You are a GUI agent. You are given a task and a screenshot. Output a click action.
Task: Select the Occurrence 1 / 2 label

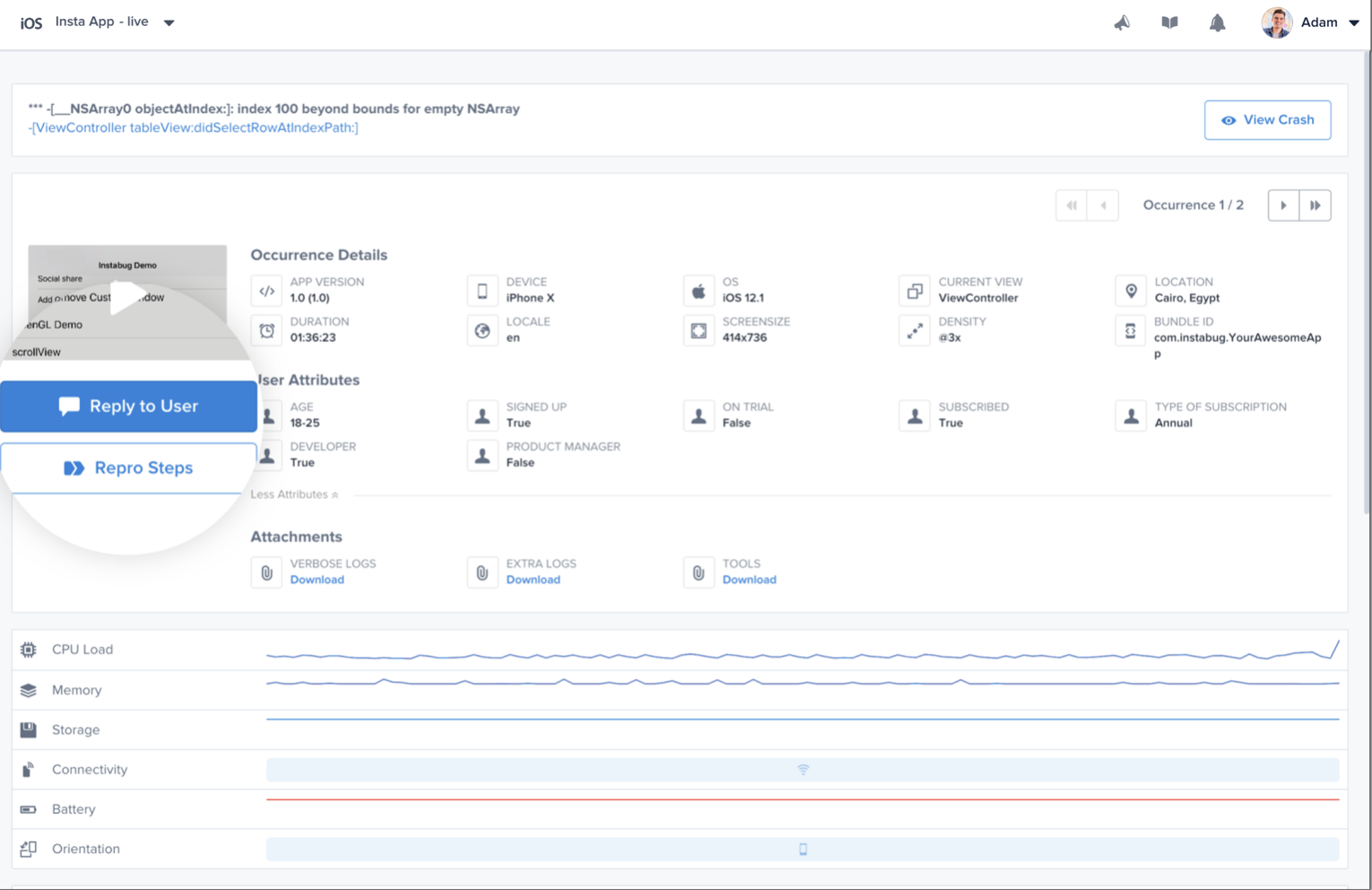tap(1193, 205)
